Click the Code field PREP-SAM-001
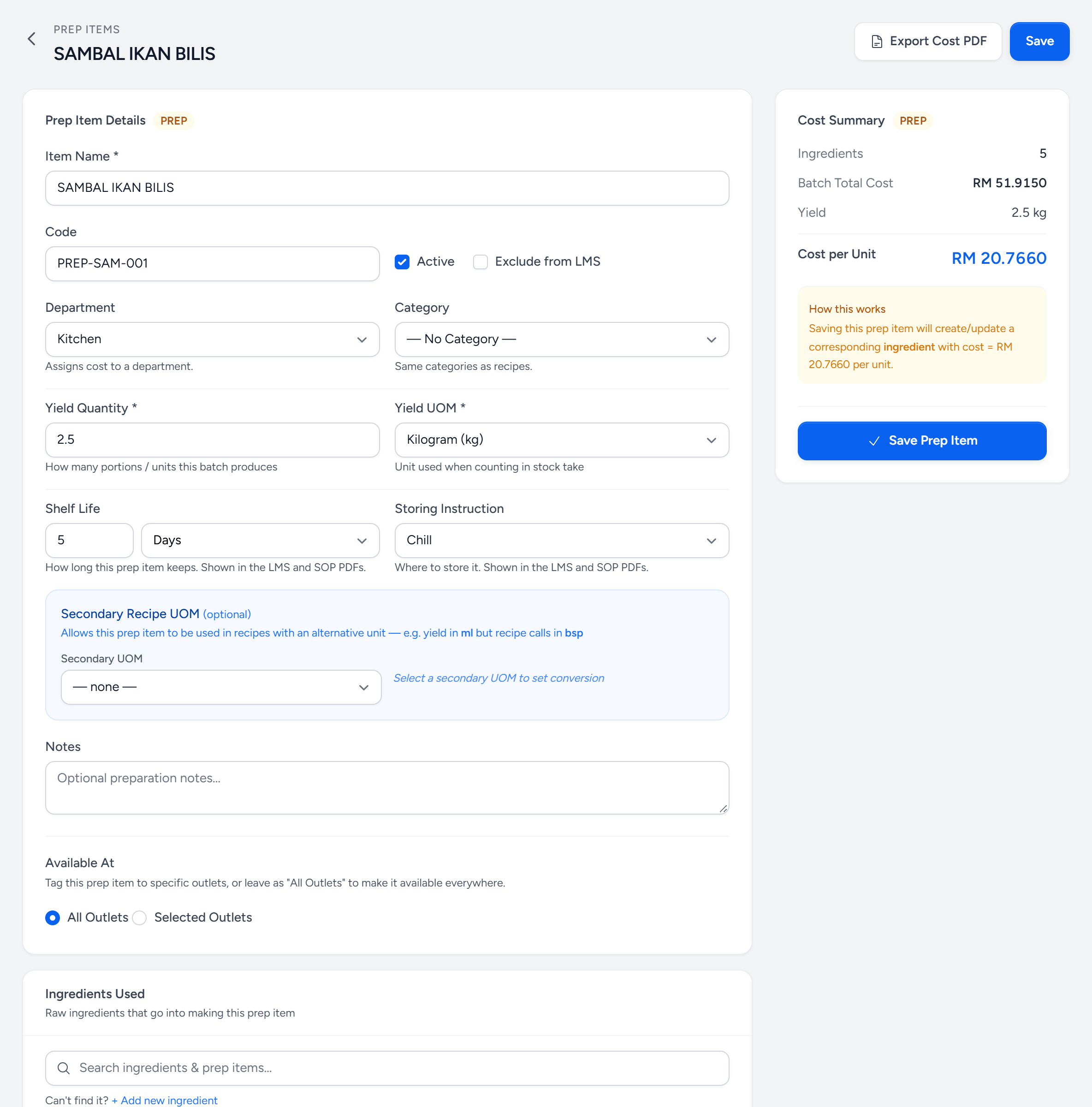The height and width of the screenshot is (1107, 1092). click(x=212, y=263)
